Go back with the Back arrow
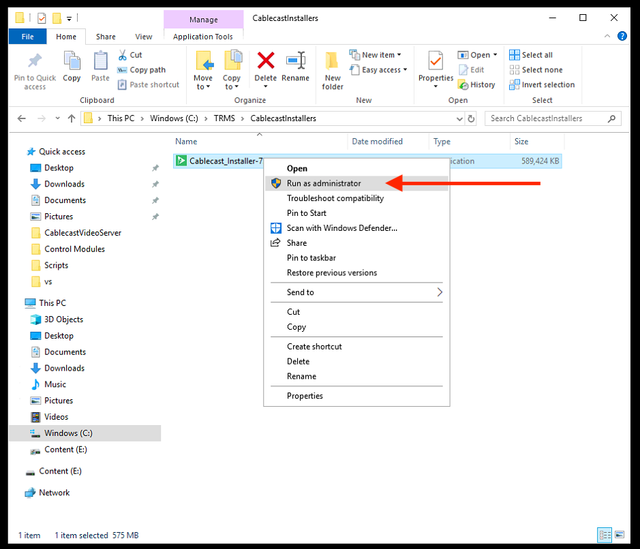 pos(22,118)
